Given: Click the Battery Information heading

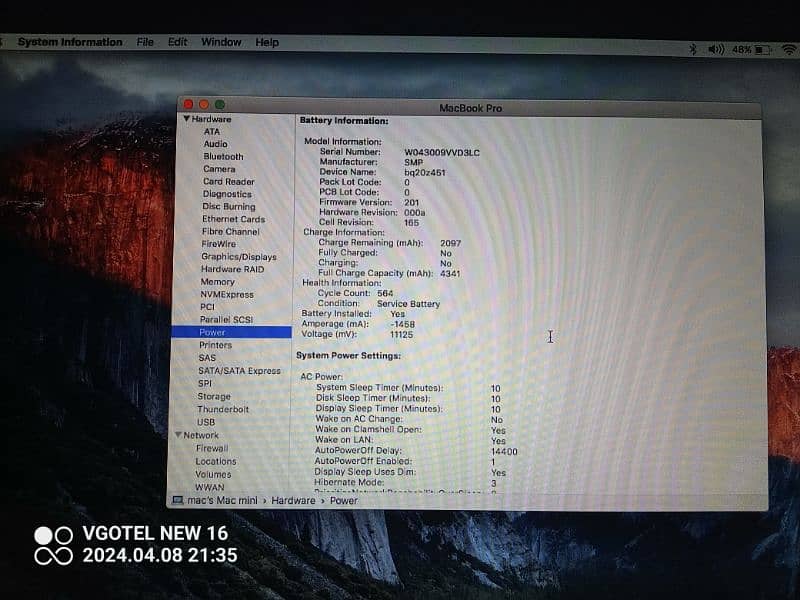Looking at the screenshot, I should (x=344, y=120).
